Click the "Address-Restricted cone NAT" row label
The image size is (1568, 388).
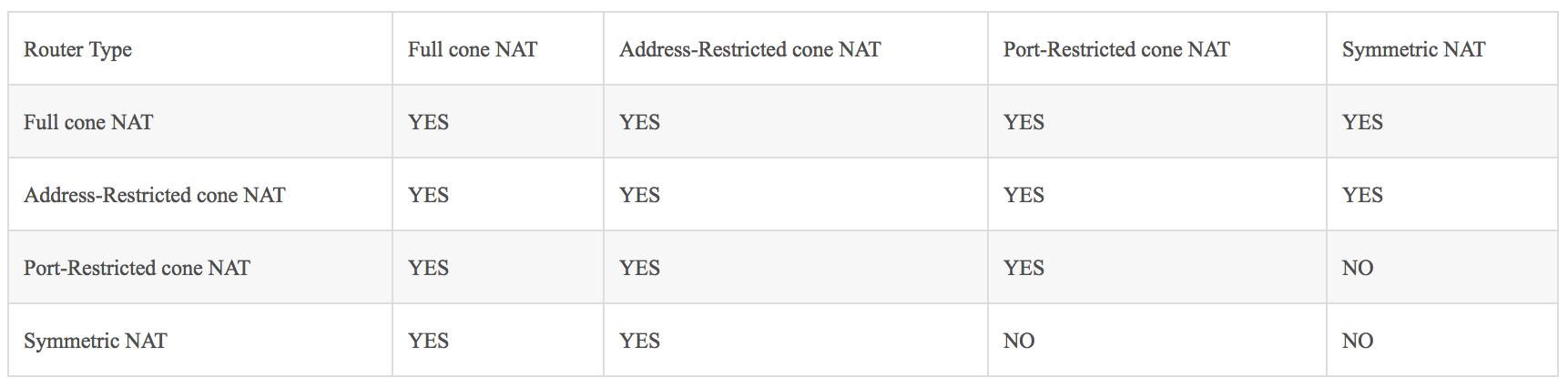click(x=154, y=195)
